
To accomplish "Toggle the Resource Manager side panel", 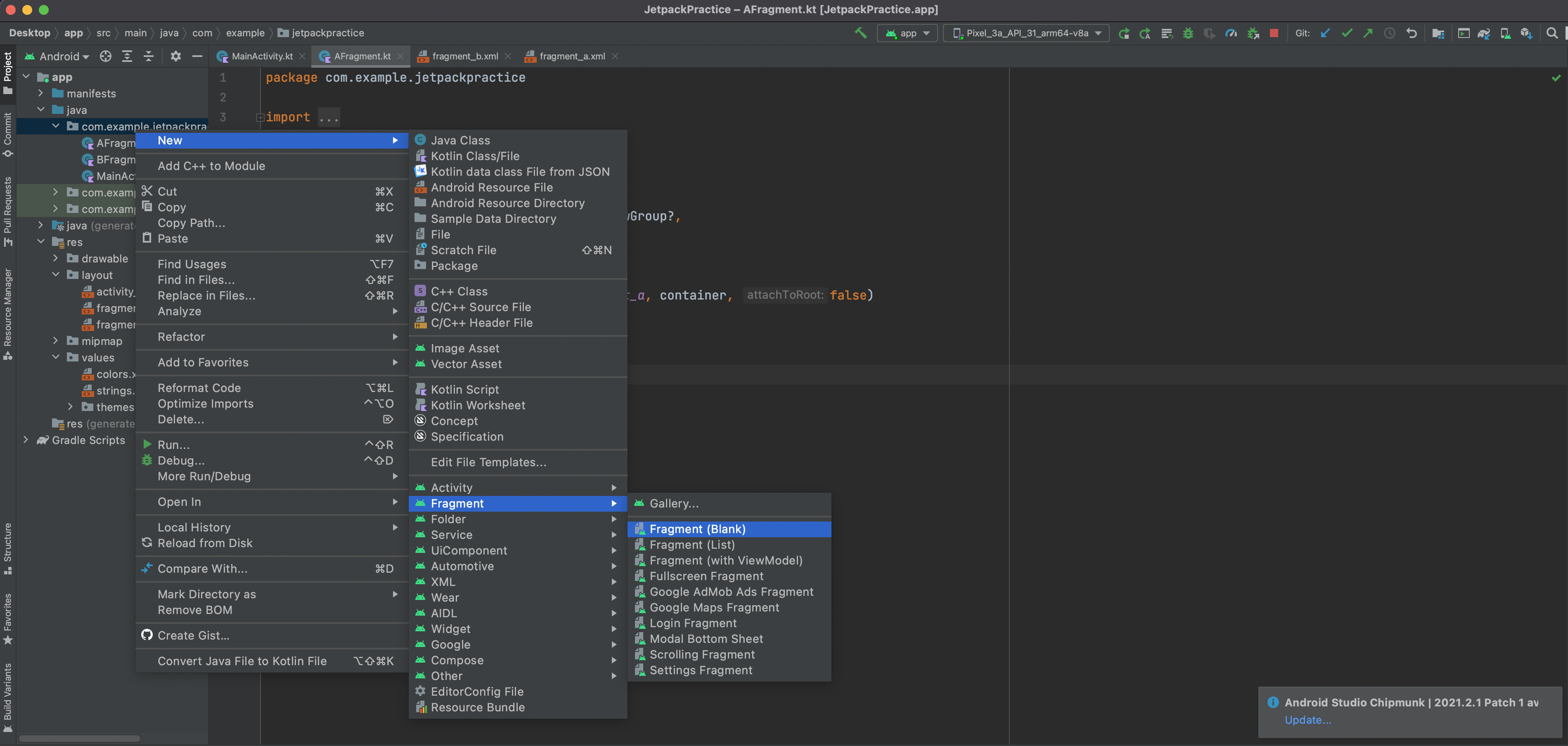I will (x=8, y=312).
